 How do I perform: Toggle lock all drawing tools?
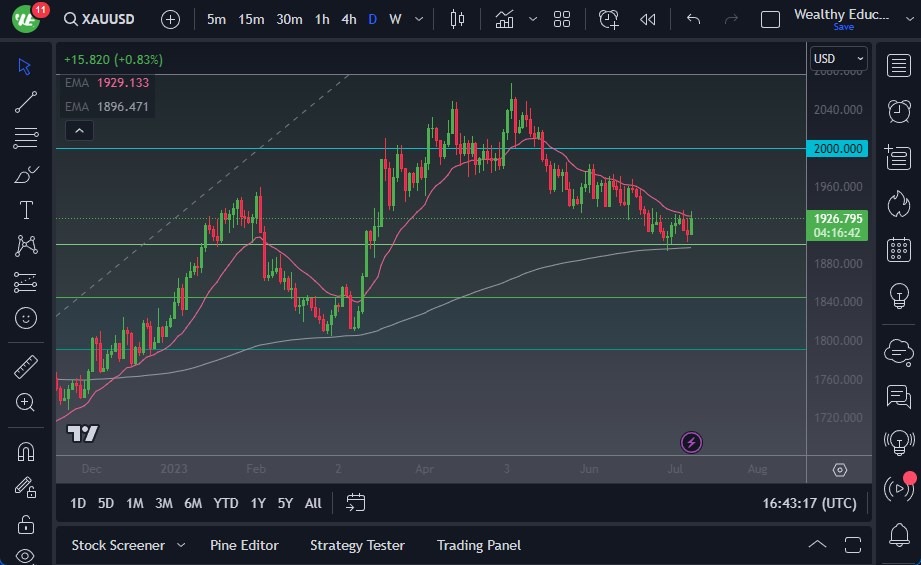click(26, 524)
